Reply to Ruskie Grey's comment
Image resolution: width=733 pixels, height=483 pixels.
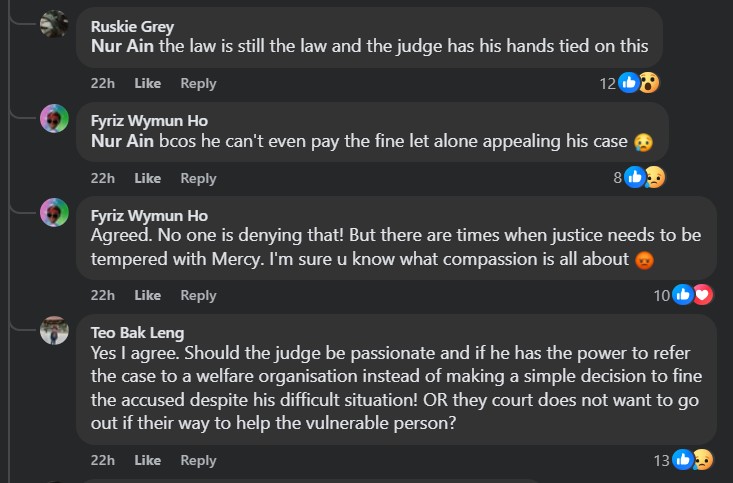coord(198,83)
